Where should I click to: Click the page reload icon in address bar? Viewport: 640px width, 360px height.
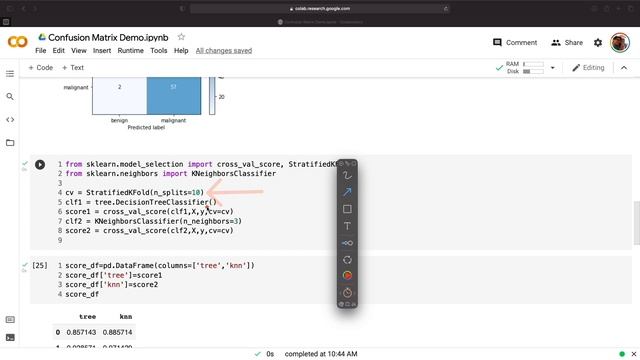(446, 9)
